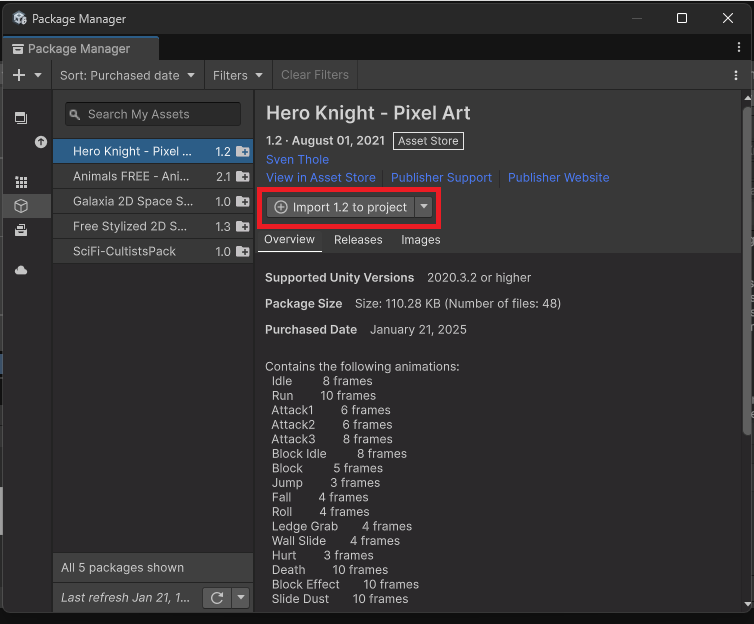Click Package Size 110.28 KB value
Screen dimensions: 754x624
click(457, 304)
